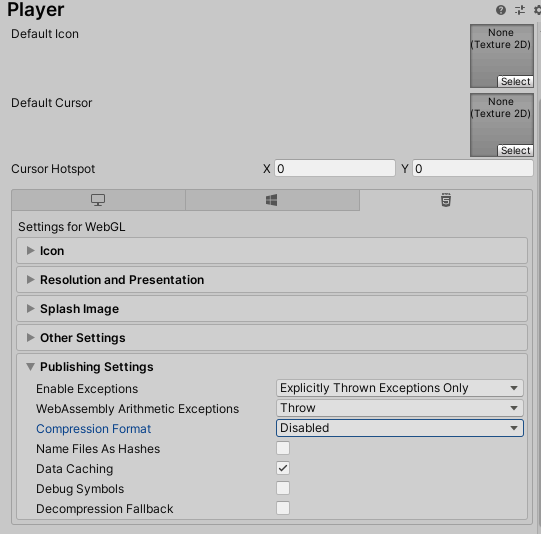This screenshot has height=534, width=541.
Task: Click the settings gear icon
Action: 537,10
